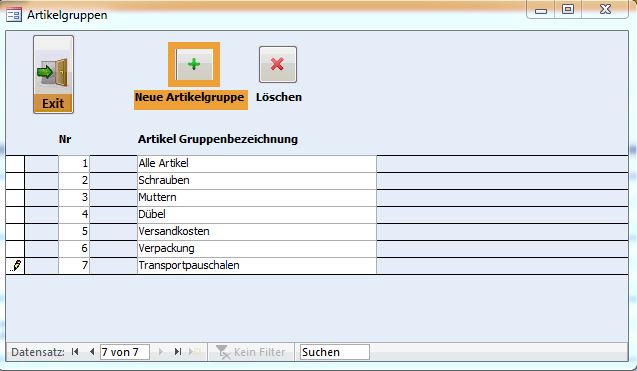Image resolution: width=637 pixels, height=371 pixels.
Task: Go to last record navigation arrow
Action: [x=178, y=351]
